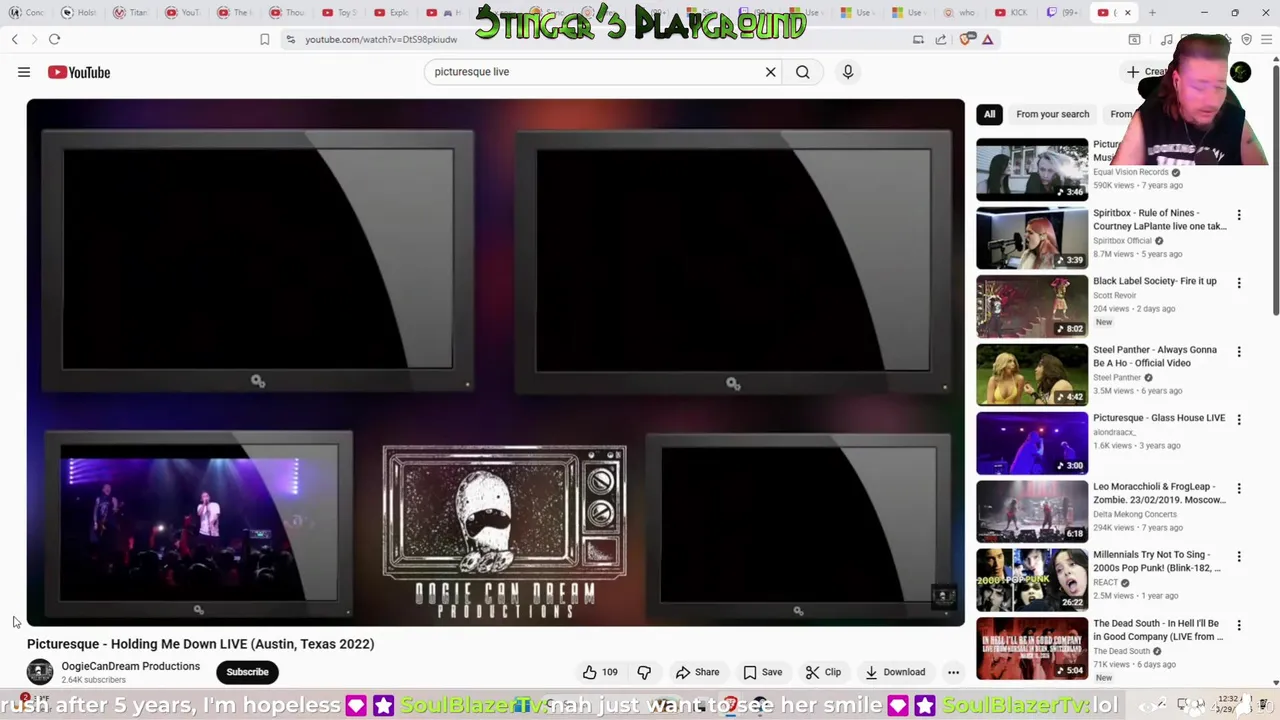
Task: Open The Dead South video thumbnail
Action: [x=1032, y=649]
